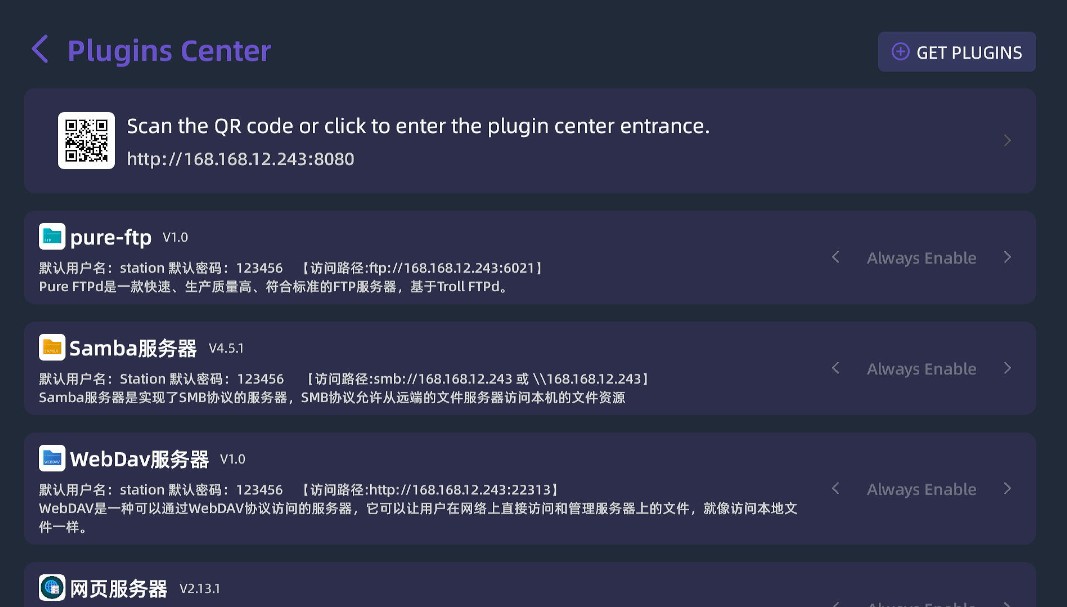Select the pure-ftp plugin title

coord(111,238)
